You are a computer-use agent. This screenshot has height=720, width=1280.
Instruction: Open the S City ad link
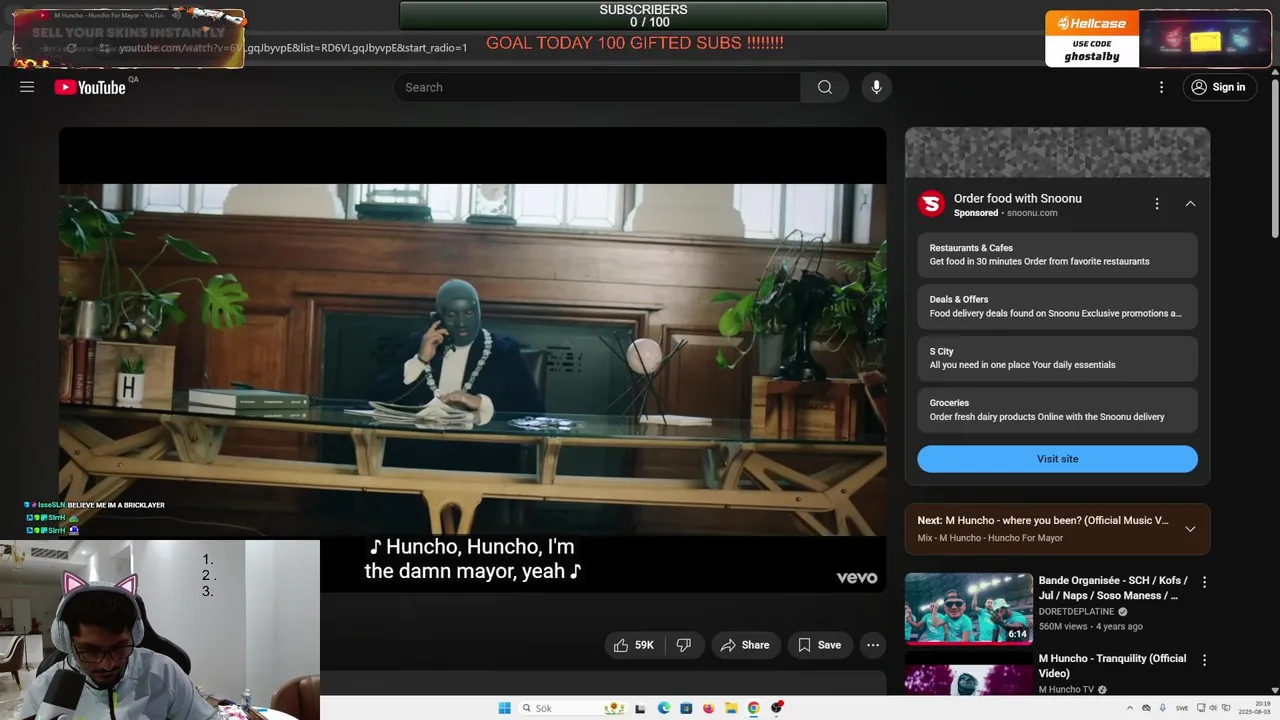(x=1057, y=358)
